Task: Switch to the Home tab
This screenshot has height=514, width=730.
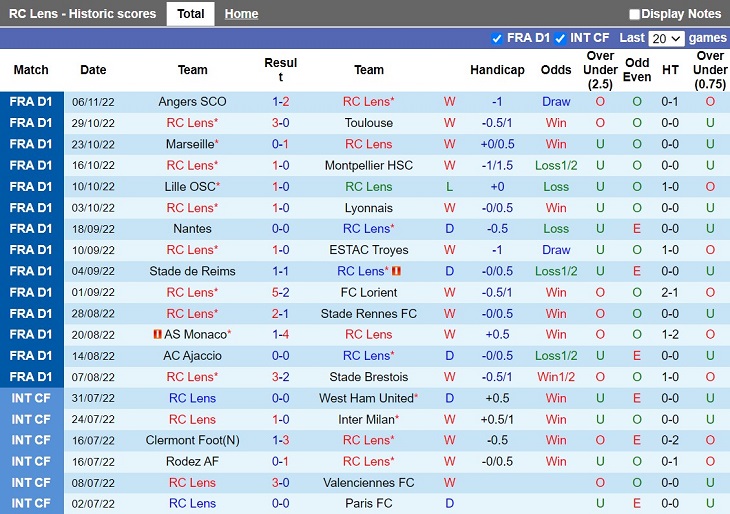Action: (x=241, y=14)
